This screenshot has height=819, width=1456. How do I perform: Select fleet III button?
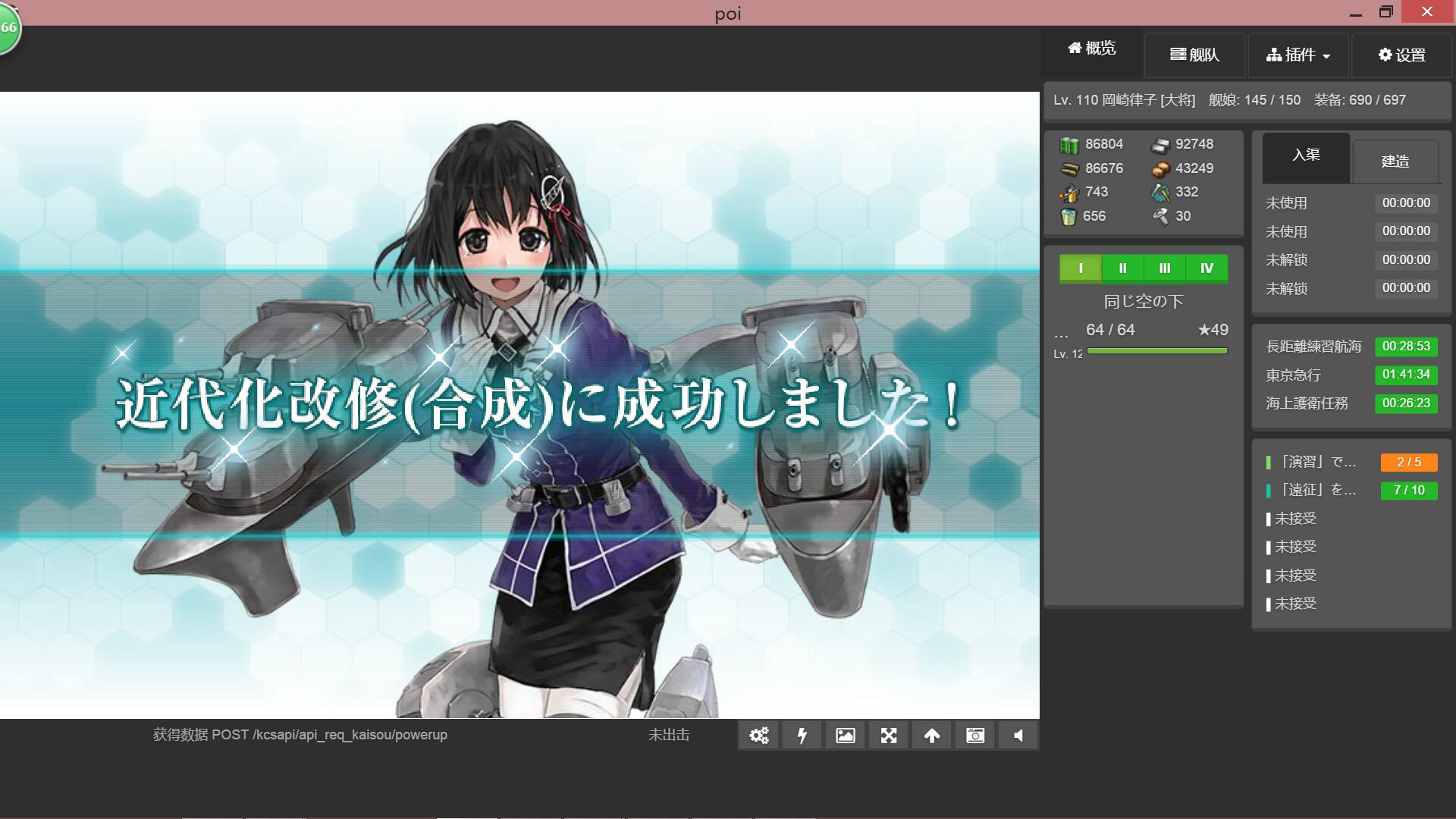[1165, 268]
